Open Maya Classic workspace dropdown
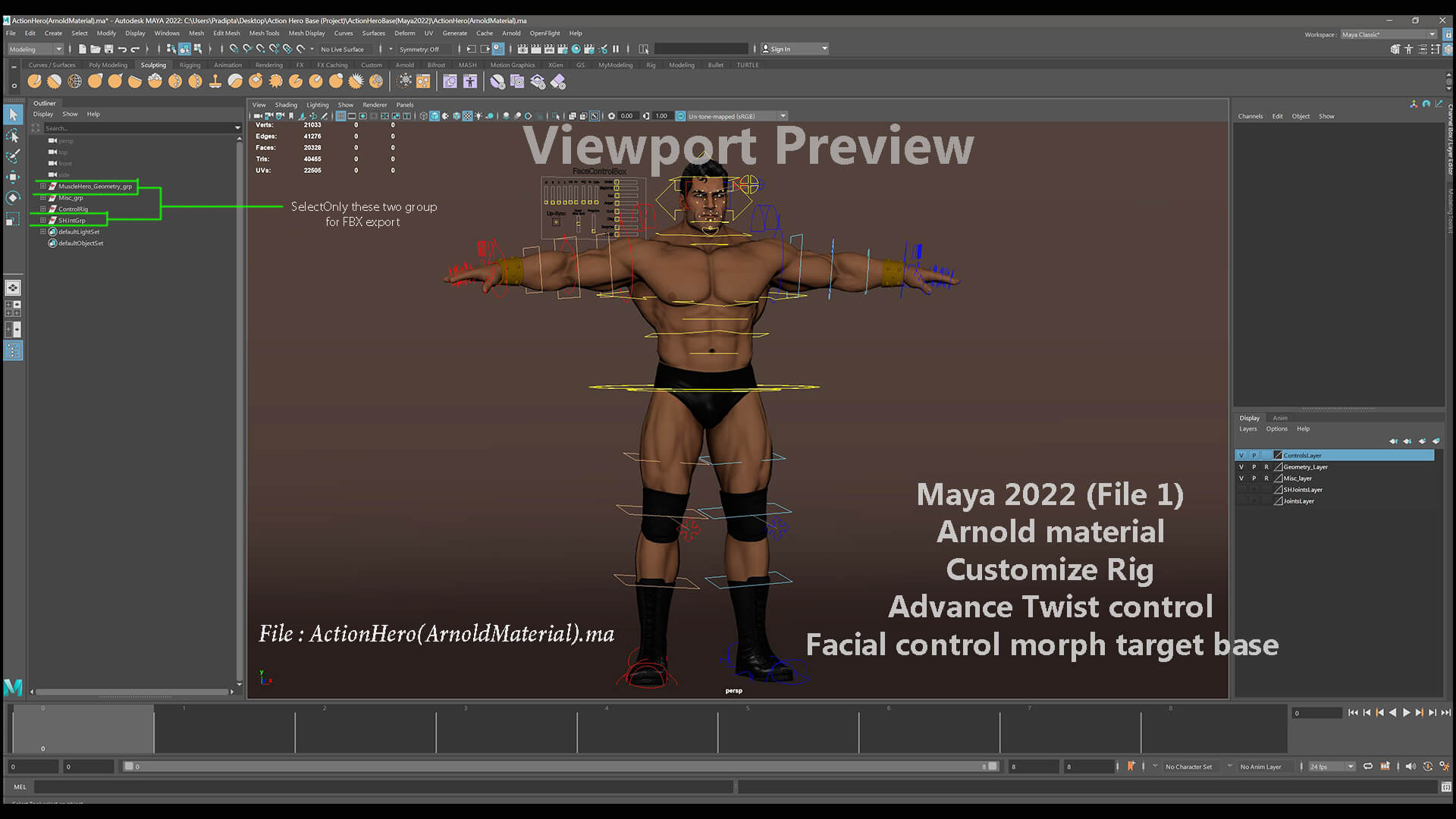 pyautogui.click(x=1389, y=34)
